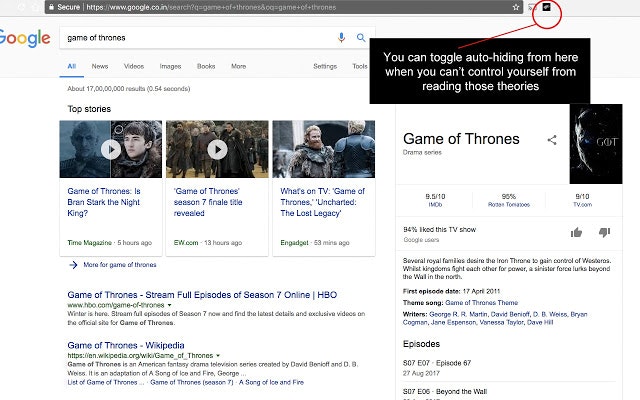Open the Google logo home link

point(25,38)
